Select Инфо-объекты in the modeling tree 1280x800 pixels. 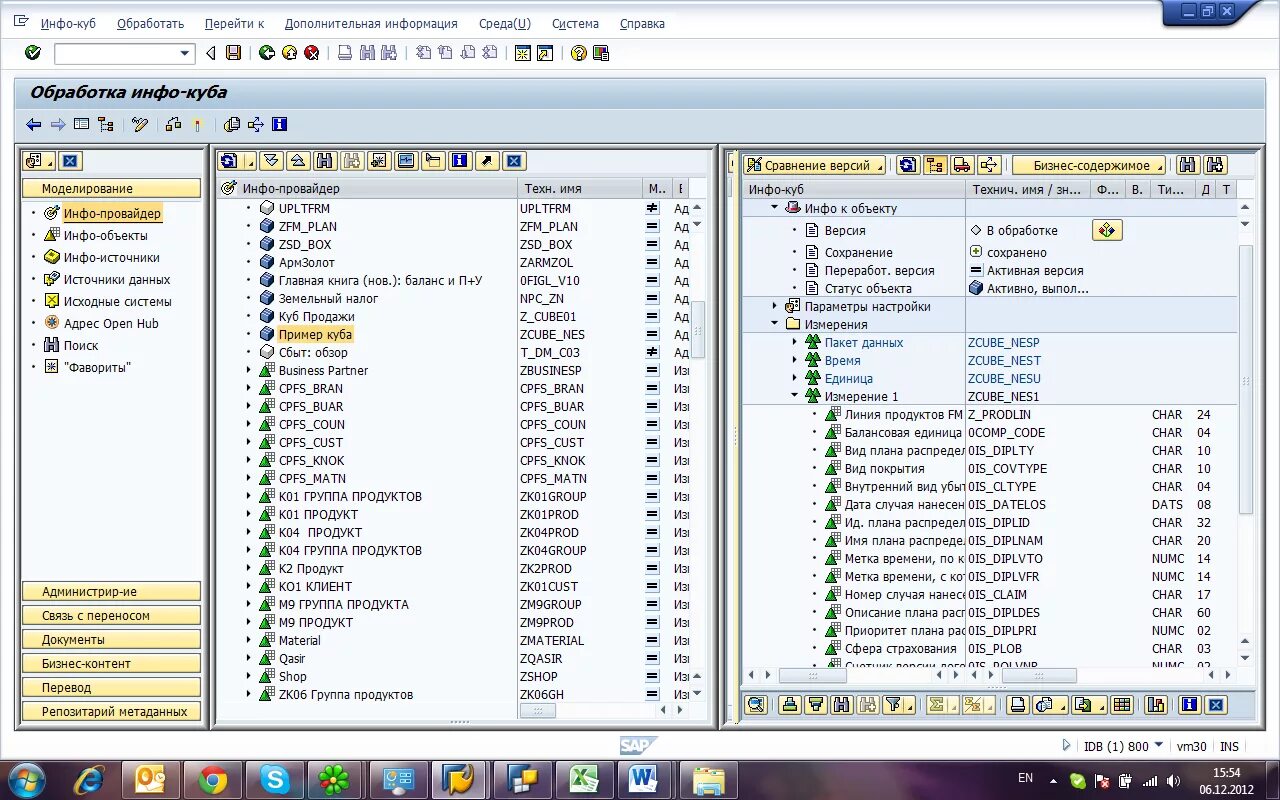click(105, 235)
